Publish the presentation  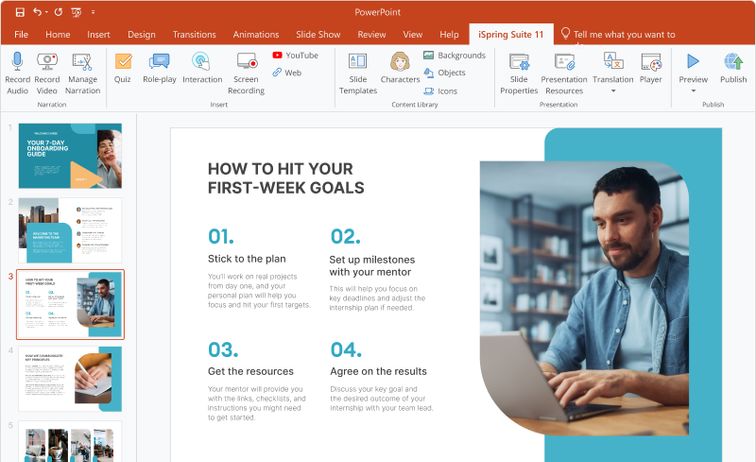[x=733, y=68]
